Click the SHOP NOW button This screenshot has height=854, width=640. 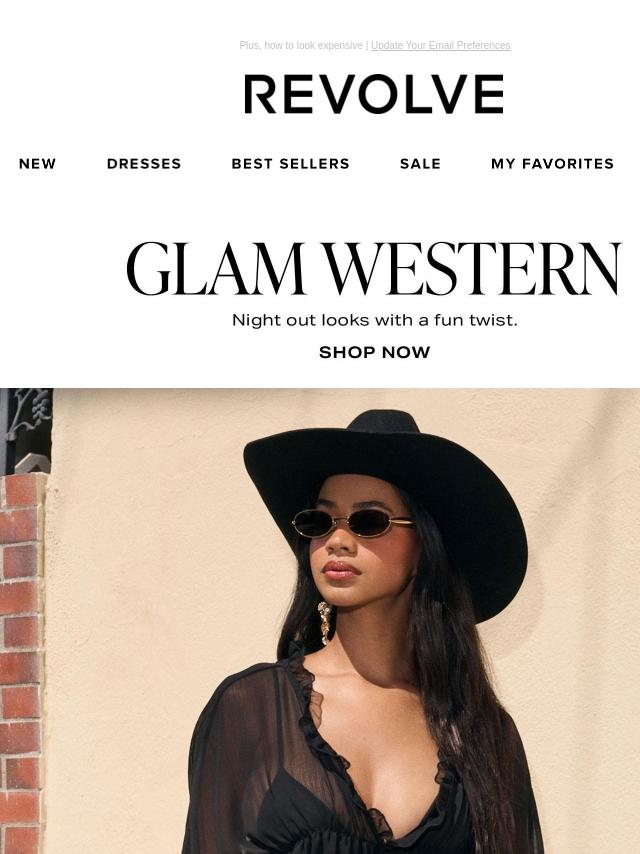tap(374, 352)
